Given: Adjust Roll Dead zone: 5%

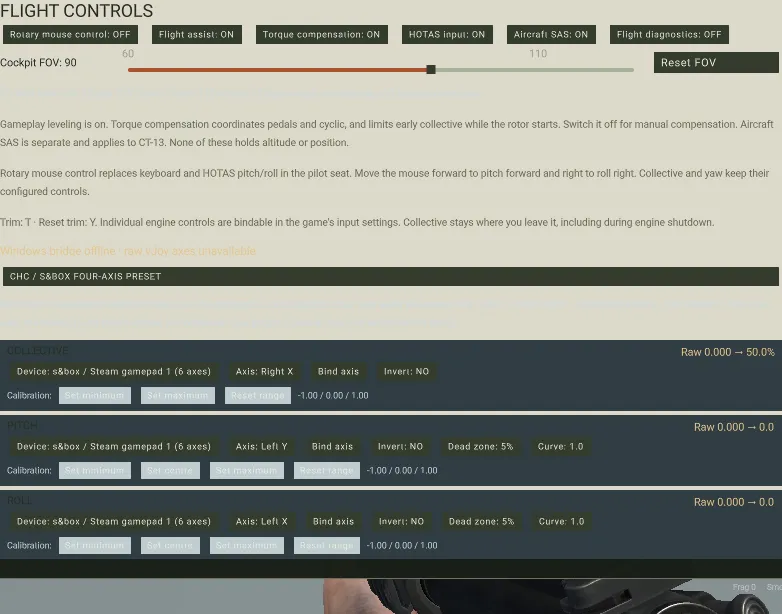Looking at the screenshot, I should point(481,521).
